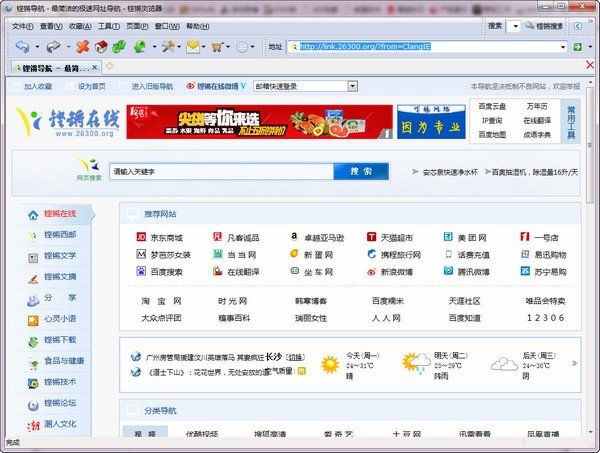
Task: Click the green go arrow beside address bar
Action: 577,47
